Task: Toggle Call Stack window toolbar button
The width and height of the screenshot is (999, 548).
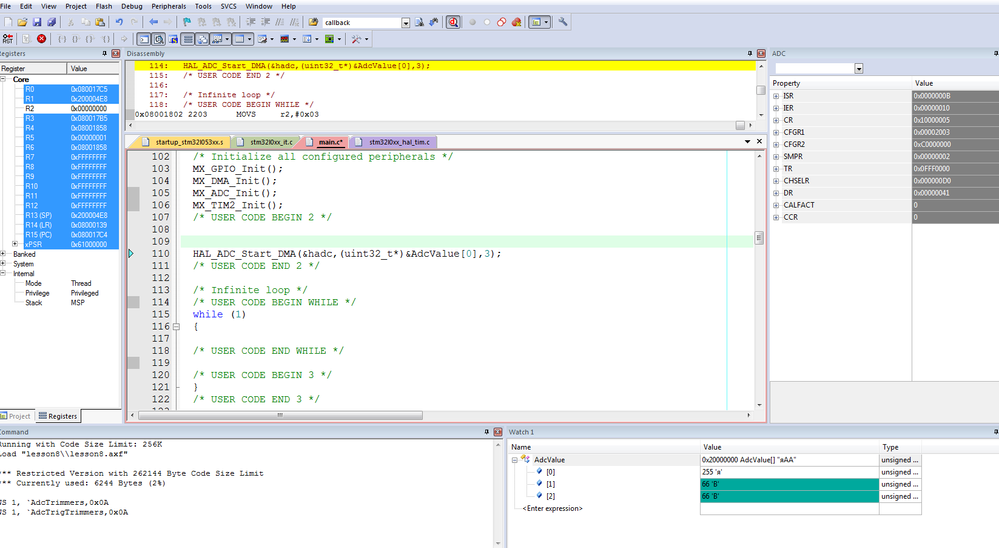Action: tap(202, 39)
